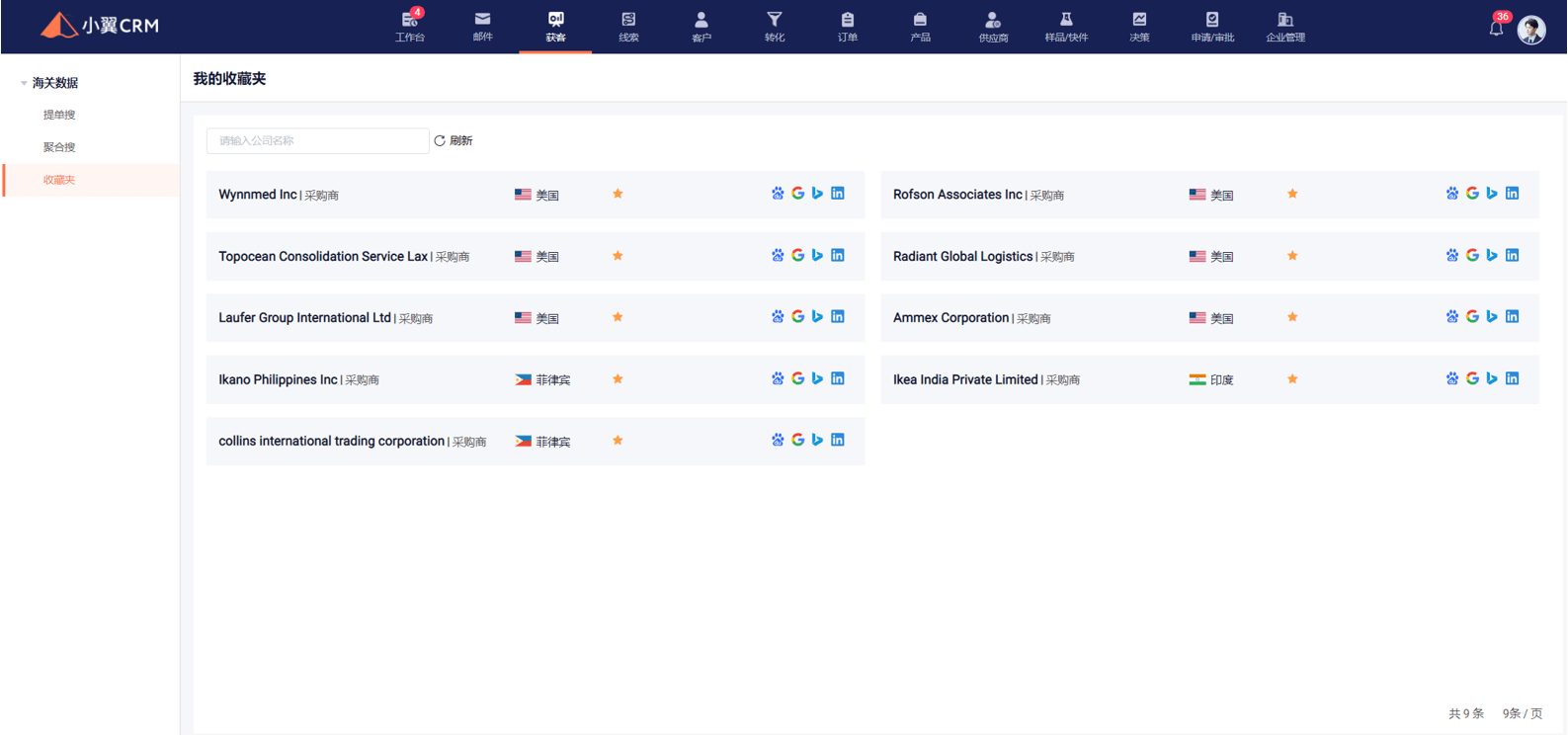This screenshot has width=1568, height=741.
Task: Open the Wynnmed Inc company entry
Action: [258, 195]
